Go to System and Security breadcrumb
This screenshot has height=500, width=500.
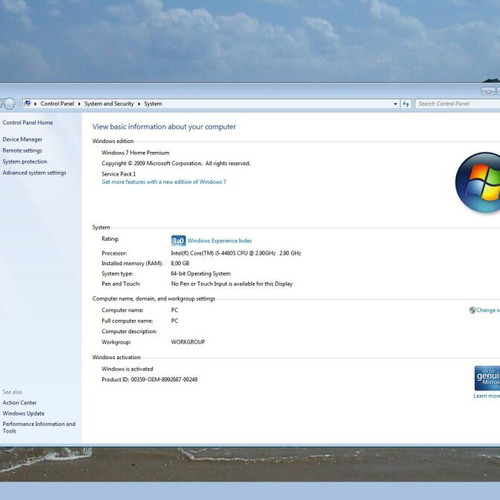pos(109,104)
